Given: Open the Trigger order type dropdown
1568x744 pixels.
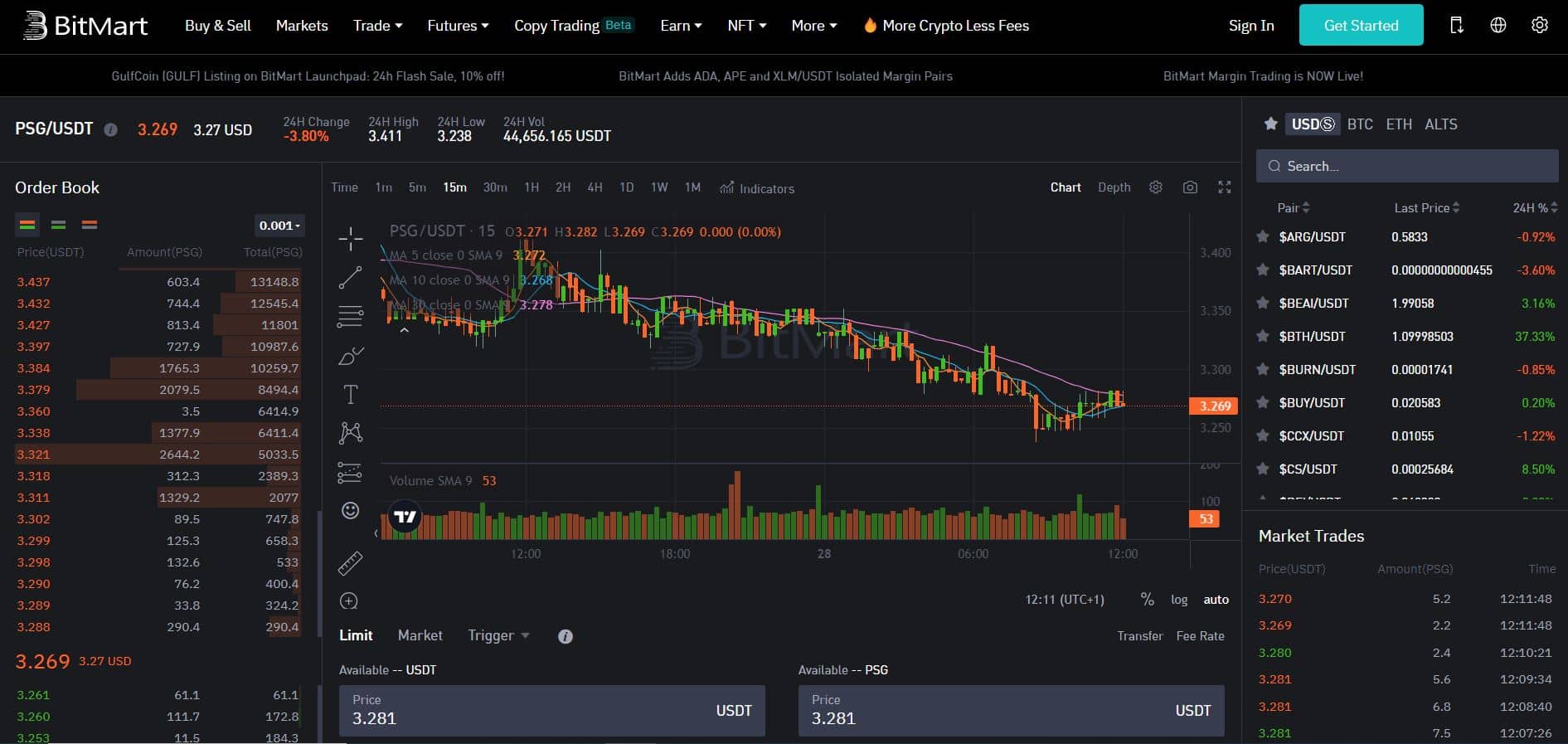Looking at the screenshot, I should [498, 635].
